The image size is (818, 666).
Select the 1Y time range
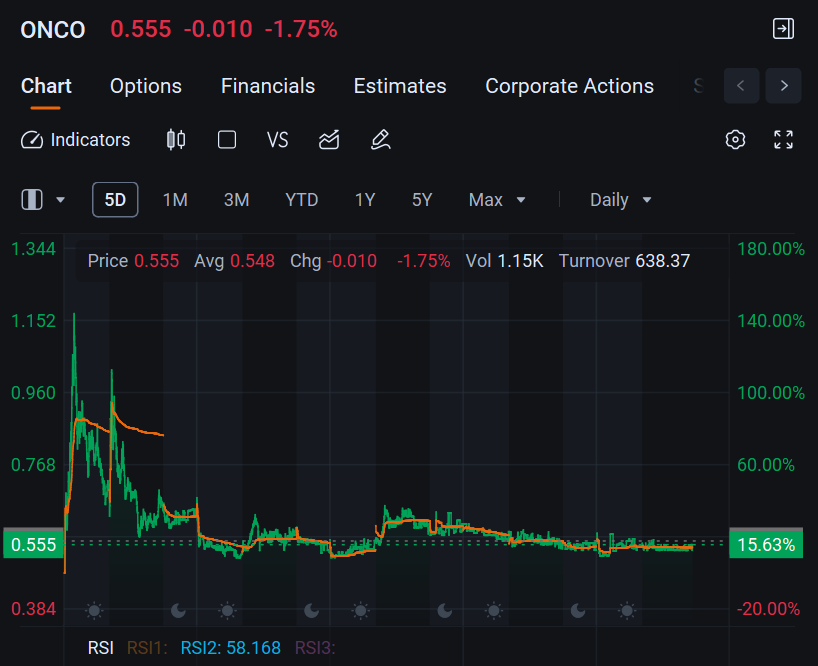(x=365, y=200)
